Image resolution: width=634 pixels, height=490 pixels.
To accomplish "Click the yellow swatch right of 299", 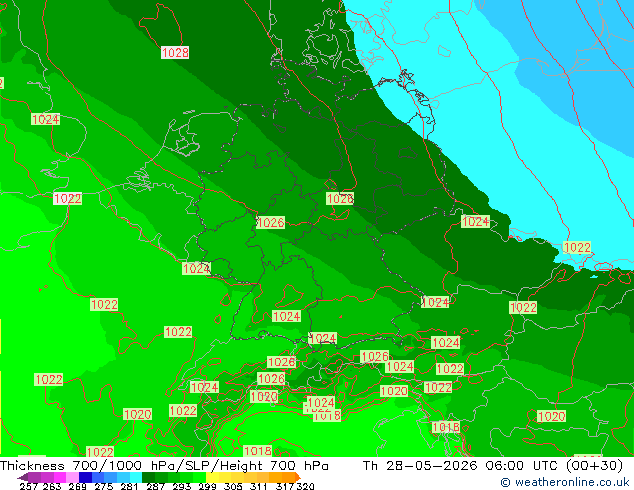I will click(212, 477).
